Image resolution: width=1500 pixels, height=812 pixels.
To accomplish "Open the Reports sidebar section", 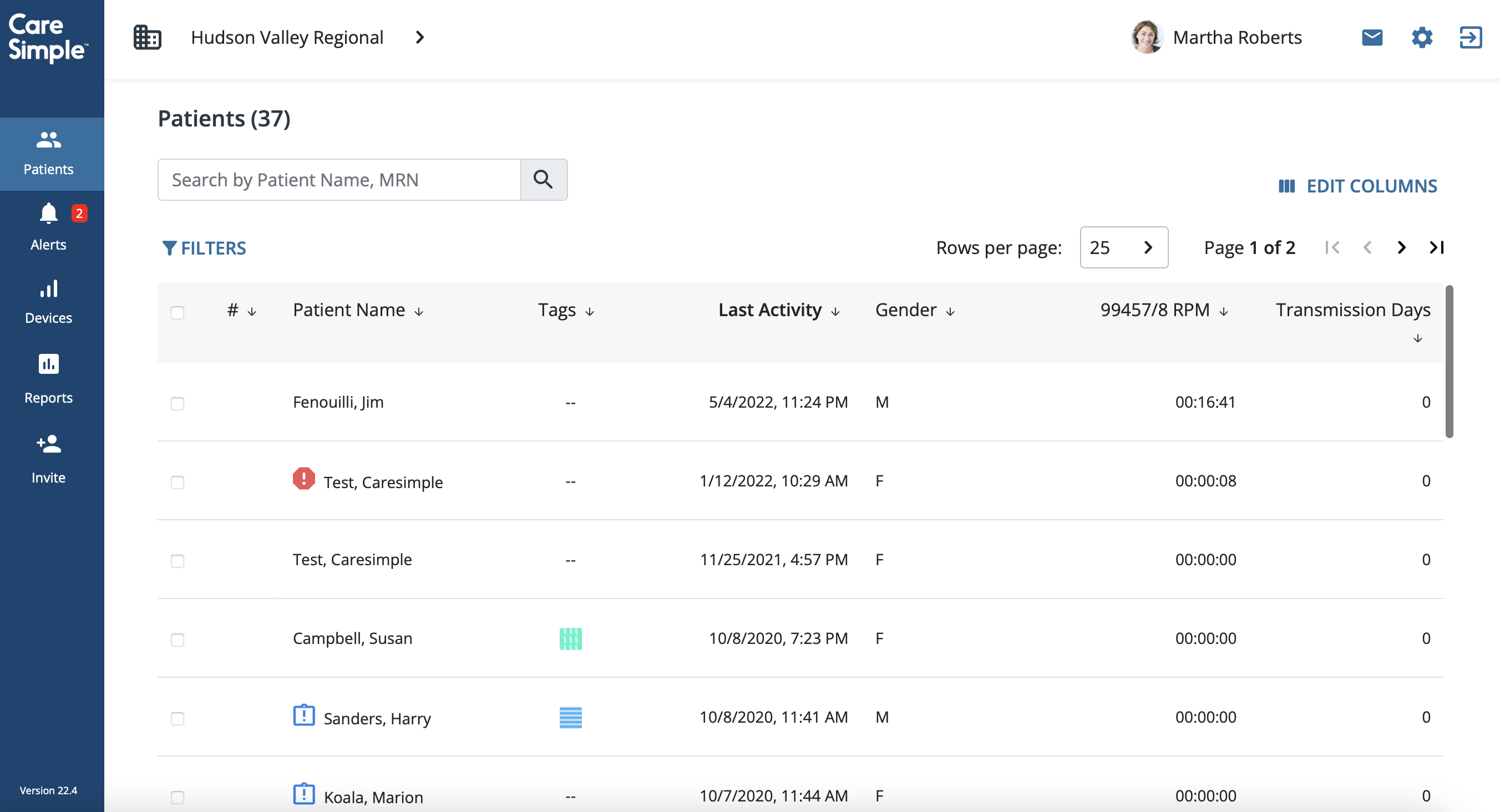I will (49, 378).
